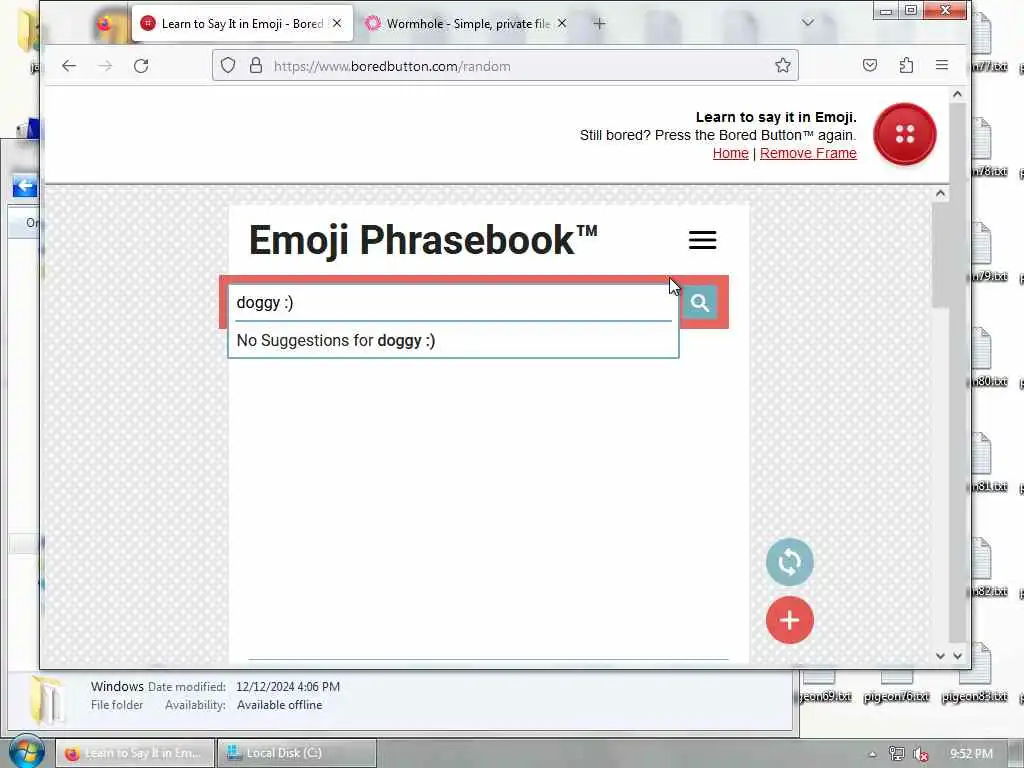Viewport: 1024px width, 768px height.
Task: Show hidden tray icons arrow
Action: (x=872, y=754)
